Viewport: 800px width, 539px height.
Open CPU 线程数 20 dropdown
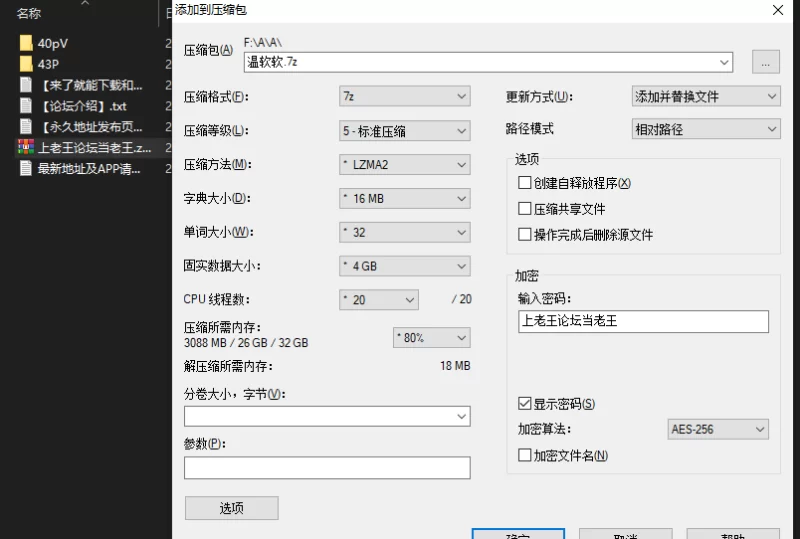click(379, 300)
